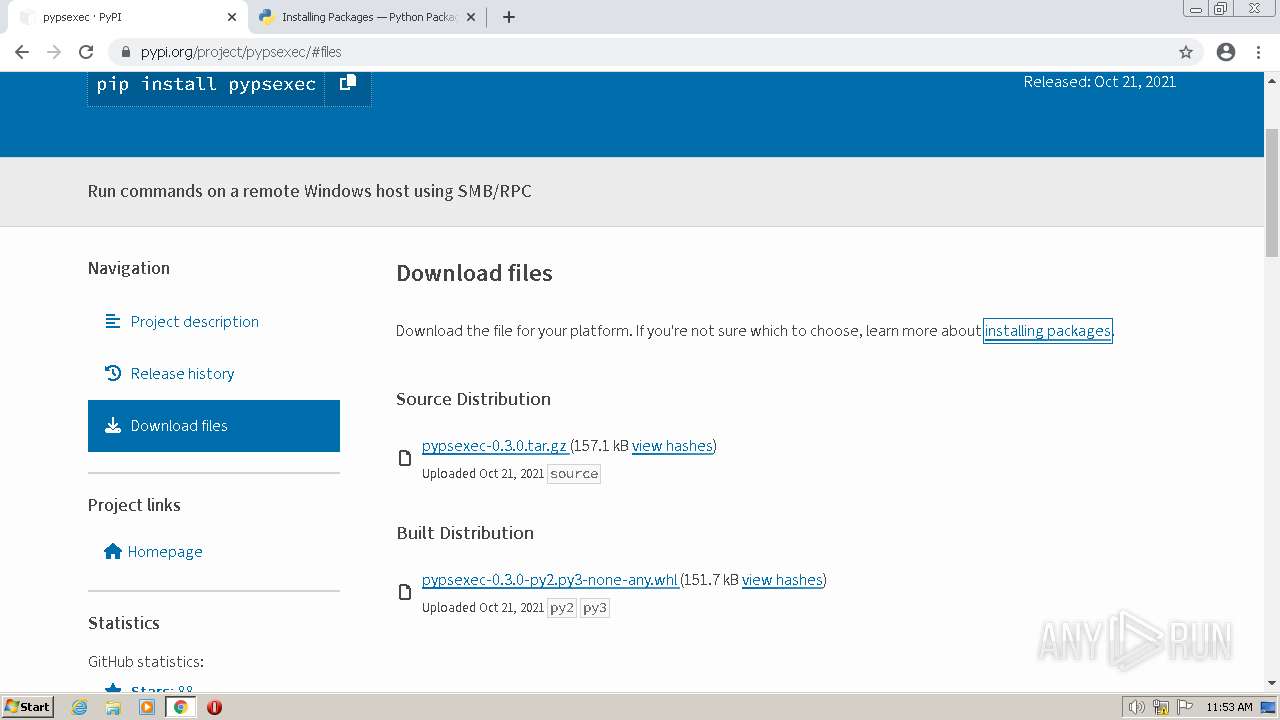Open the Homepage project link
This screenshot has height=720, width=1280.
[165, 551]
